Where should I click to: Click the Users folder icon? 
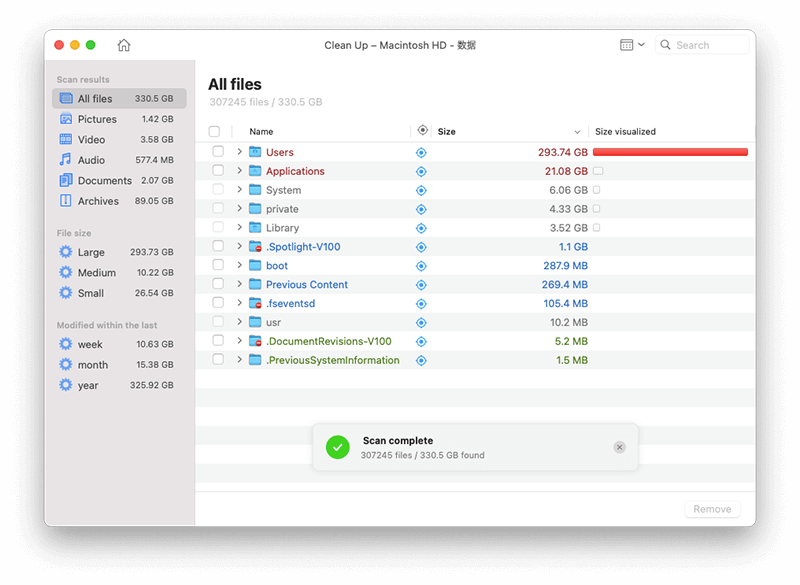point(255,152)
